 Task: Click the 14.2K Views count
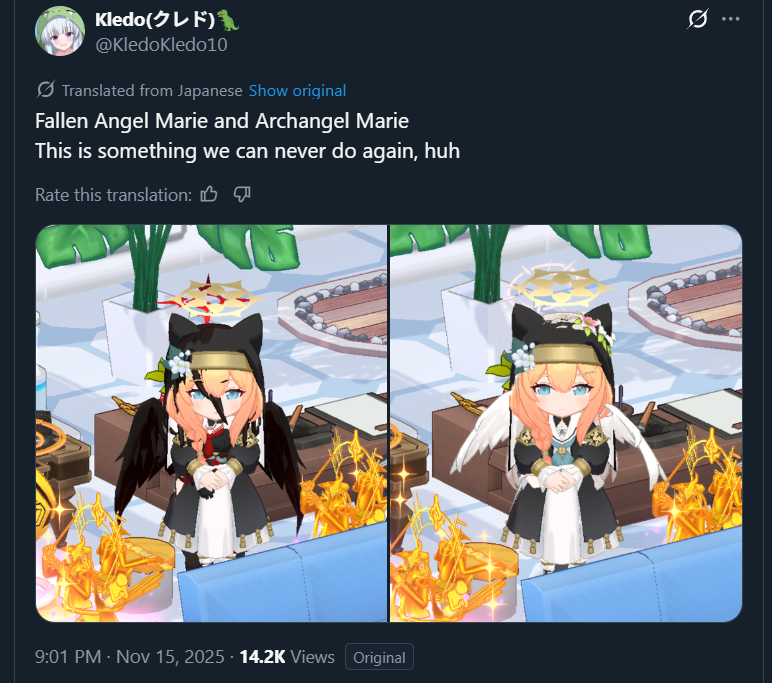pyautogui.click(x=287, y=657)
